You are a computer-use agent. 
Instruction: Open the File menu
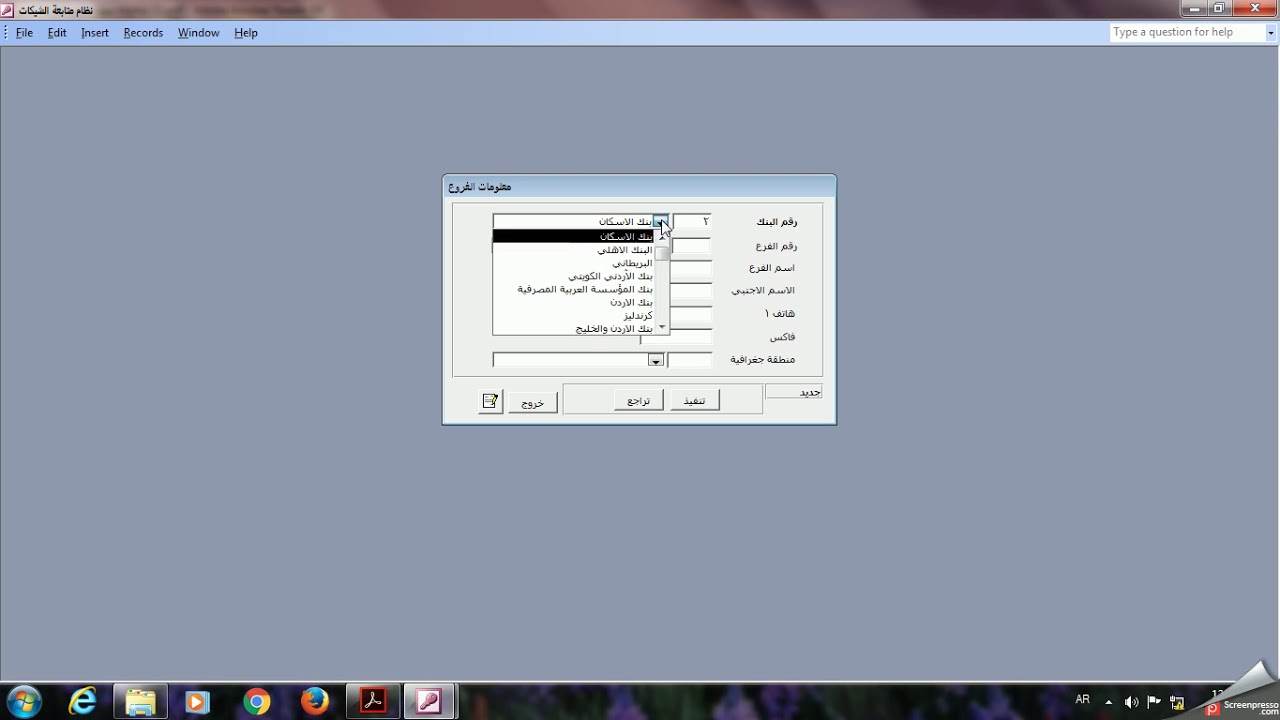(24, 33)
